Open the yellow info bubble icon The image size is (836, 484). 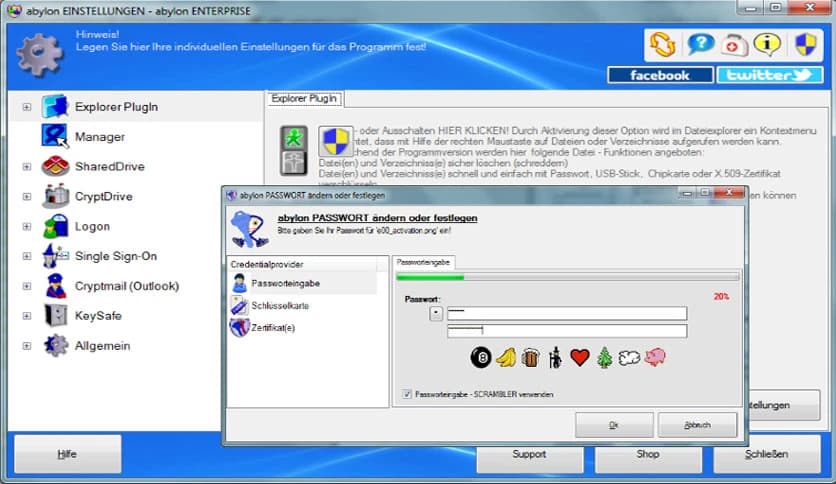768,45
